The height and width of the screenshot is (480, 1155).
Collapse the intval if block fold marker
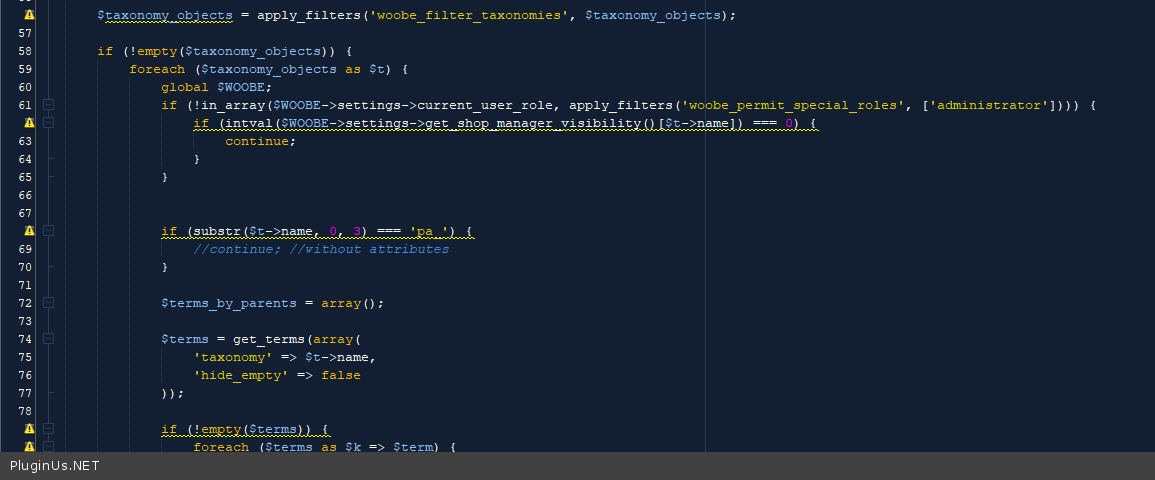coord(48,123)
